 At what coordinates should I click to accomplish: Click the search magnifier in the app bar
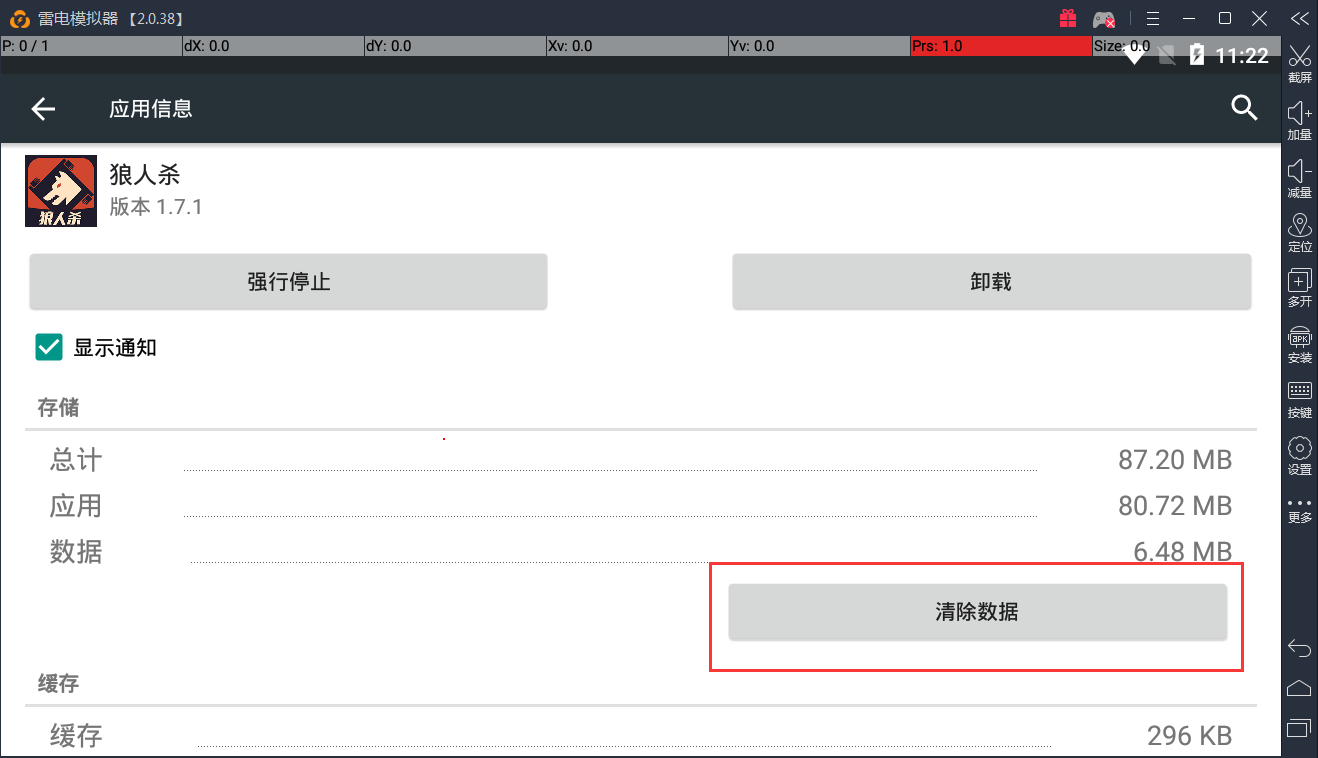1244,108
